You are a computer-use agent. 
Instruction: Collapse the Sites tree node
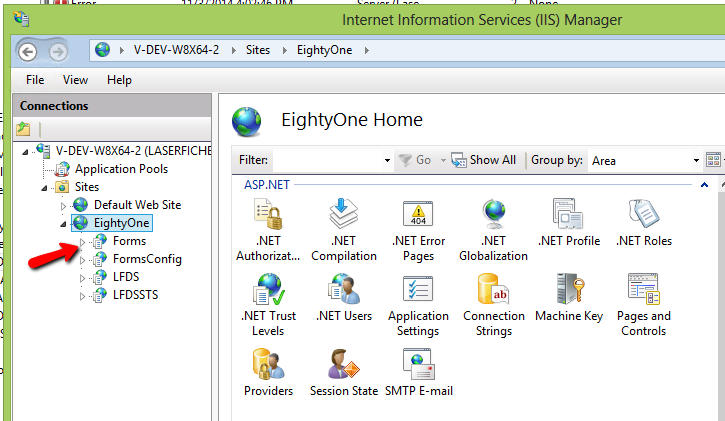point(44,188)
